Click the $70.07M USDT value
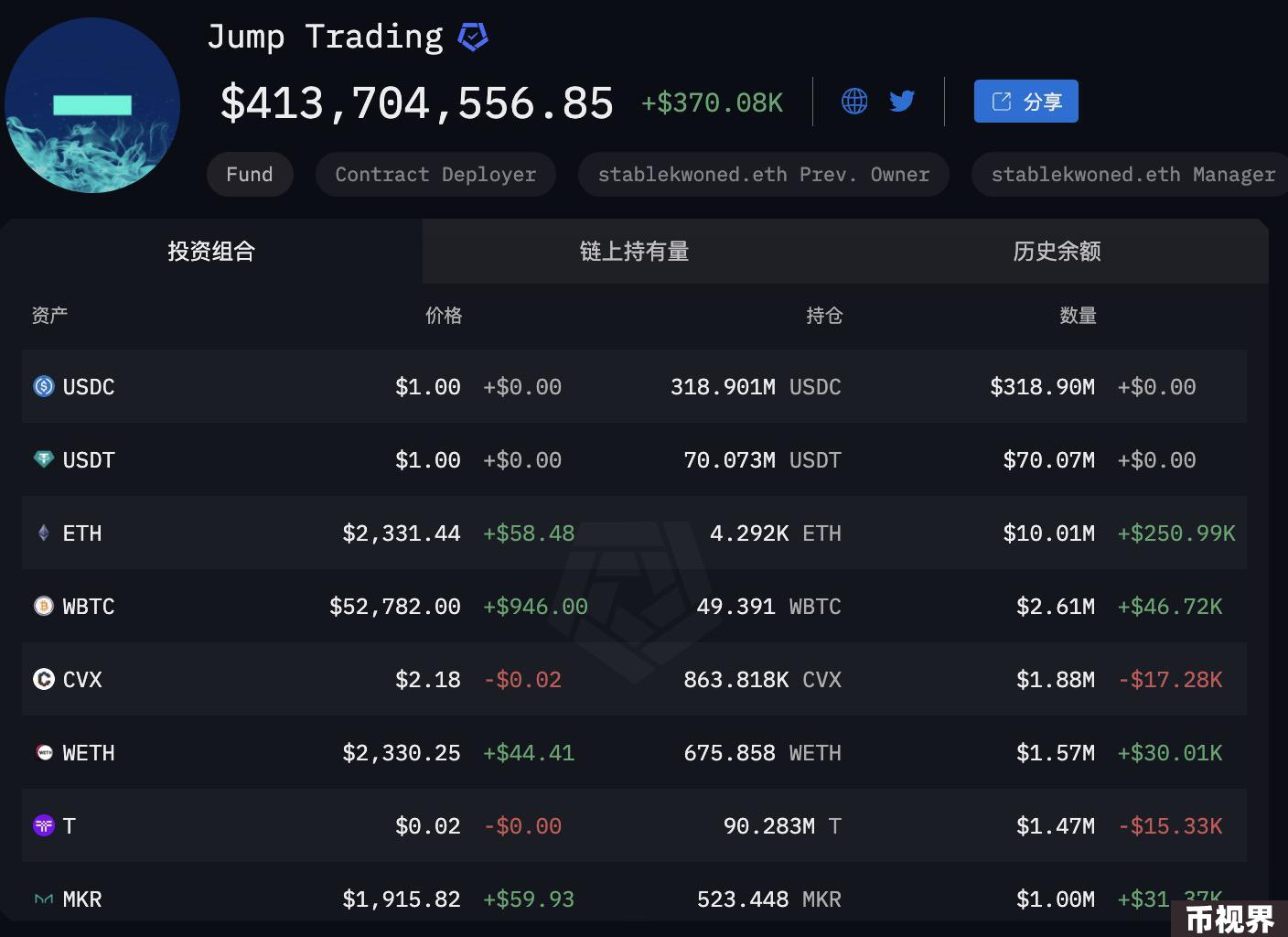Viewport: 1288px width, 937px height. pyautogui.click(x=1049, y=460)
